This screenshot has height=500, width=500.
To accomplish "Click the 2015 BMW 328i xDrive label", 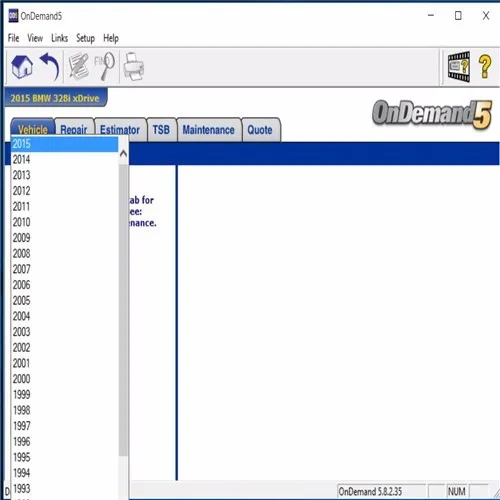I will point(55,98).
